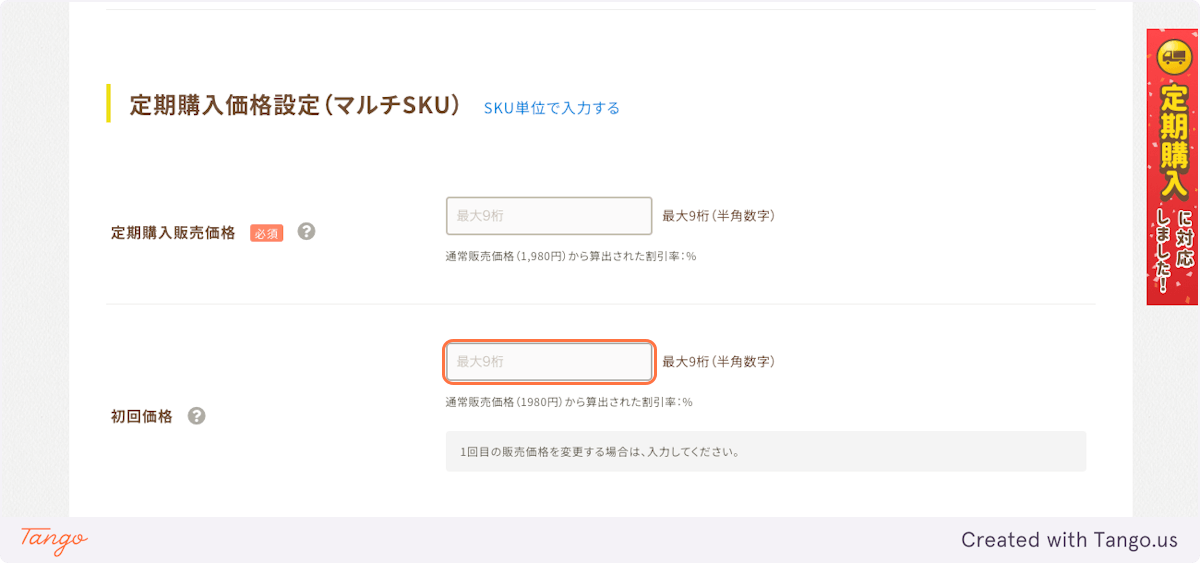Focus the highlighted 初回価格 input field
1200x563 pixels.
[x=549, y=362]
